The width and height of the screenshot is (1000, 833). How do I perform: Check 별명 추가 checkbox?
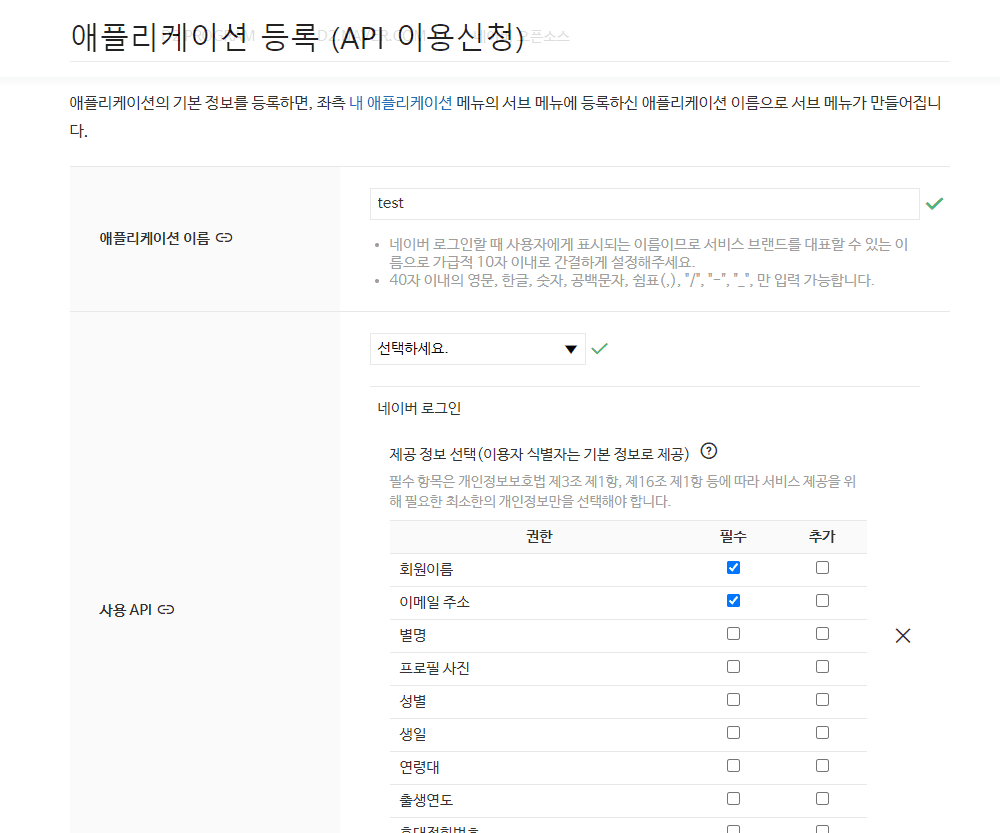[822, 634]
